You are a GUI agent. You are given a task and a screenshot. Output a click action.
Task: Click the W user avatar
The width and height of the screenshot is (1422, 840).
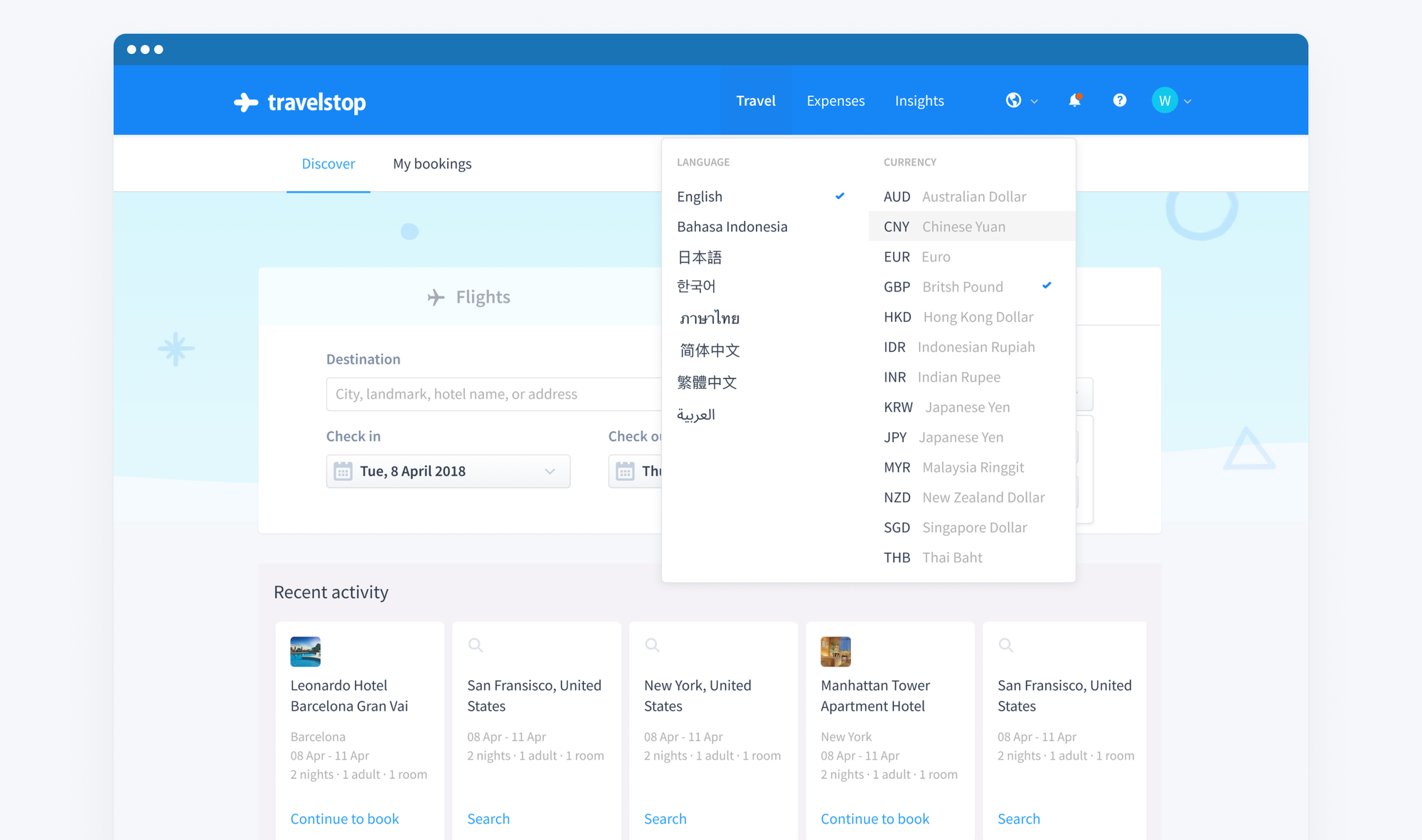[1165, 100]
